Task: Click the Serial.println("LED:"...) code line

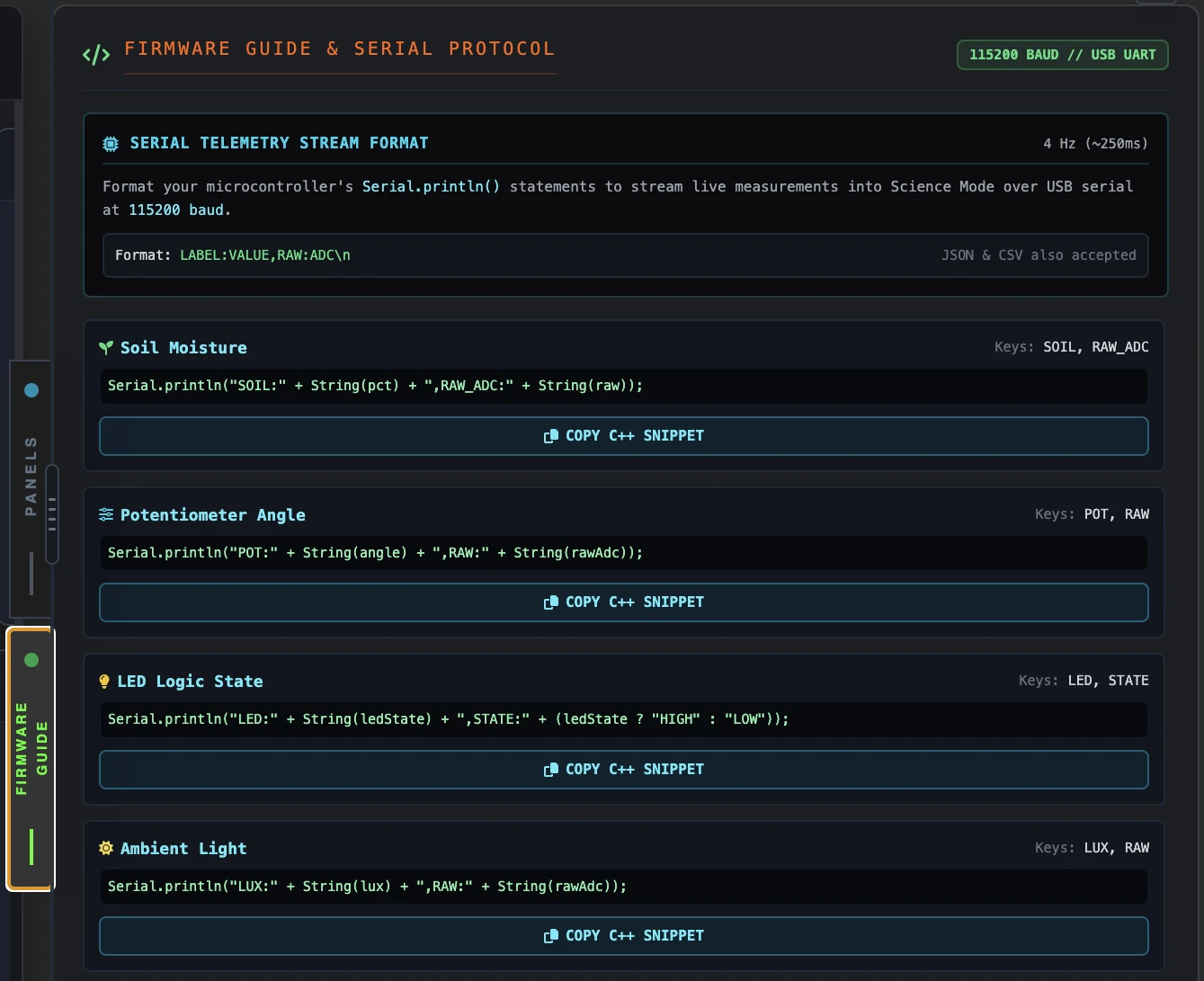Action: (624, 719)
